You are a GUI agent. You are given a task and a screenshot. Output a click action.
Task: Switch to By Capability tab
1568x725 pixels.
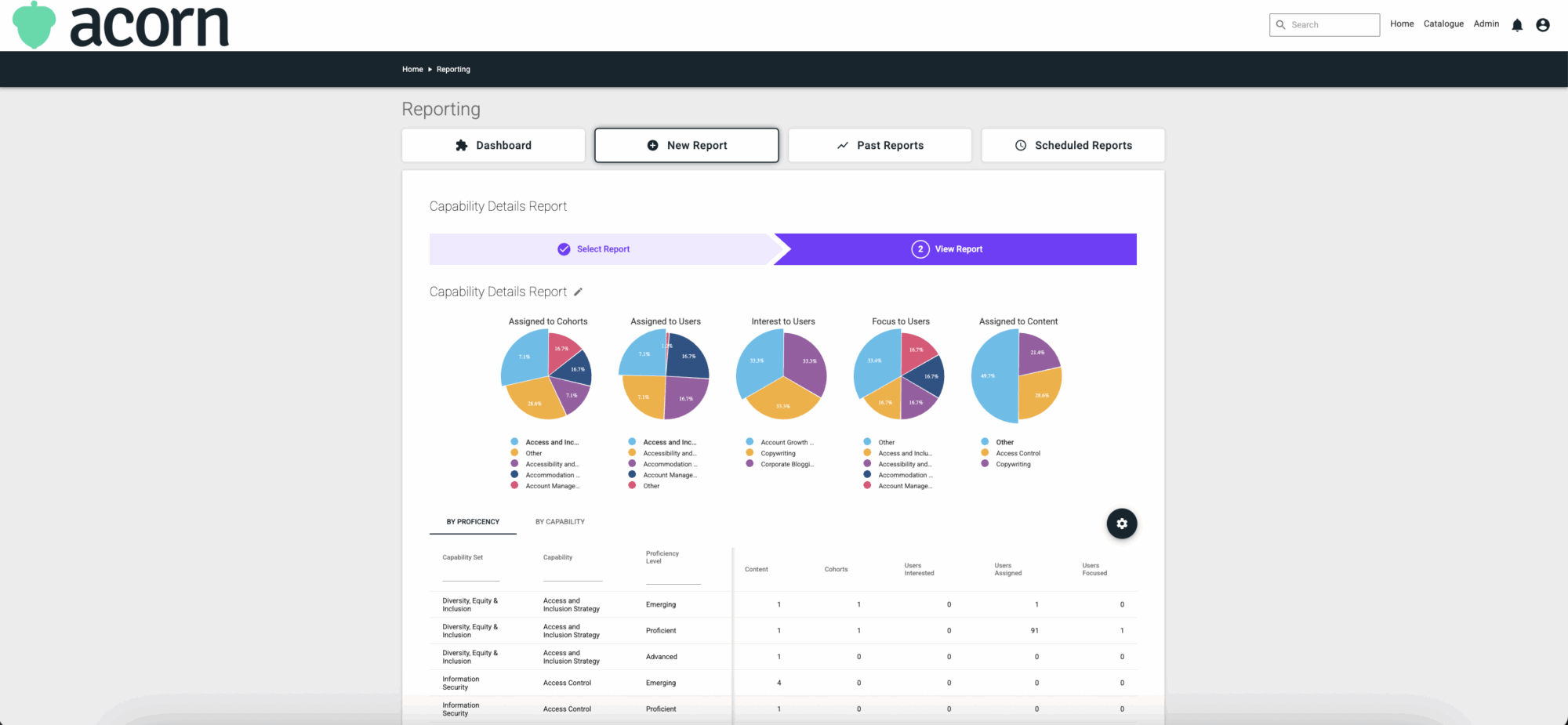coord(560,522)
